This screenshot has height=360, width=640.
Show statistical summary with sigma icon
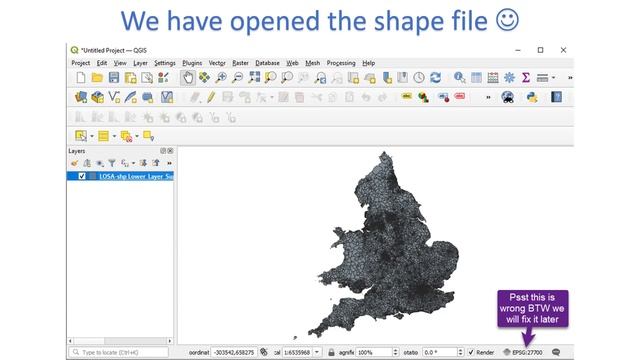pos(526,78)
